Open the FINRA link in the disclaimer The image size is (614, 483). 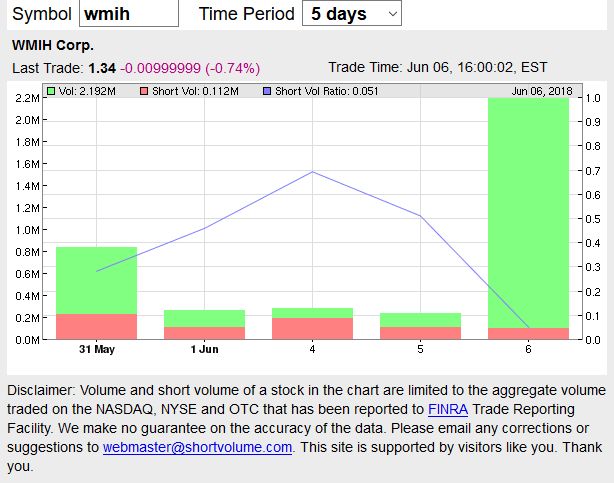(448, 409)
